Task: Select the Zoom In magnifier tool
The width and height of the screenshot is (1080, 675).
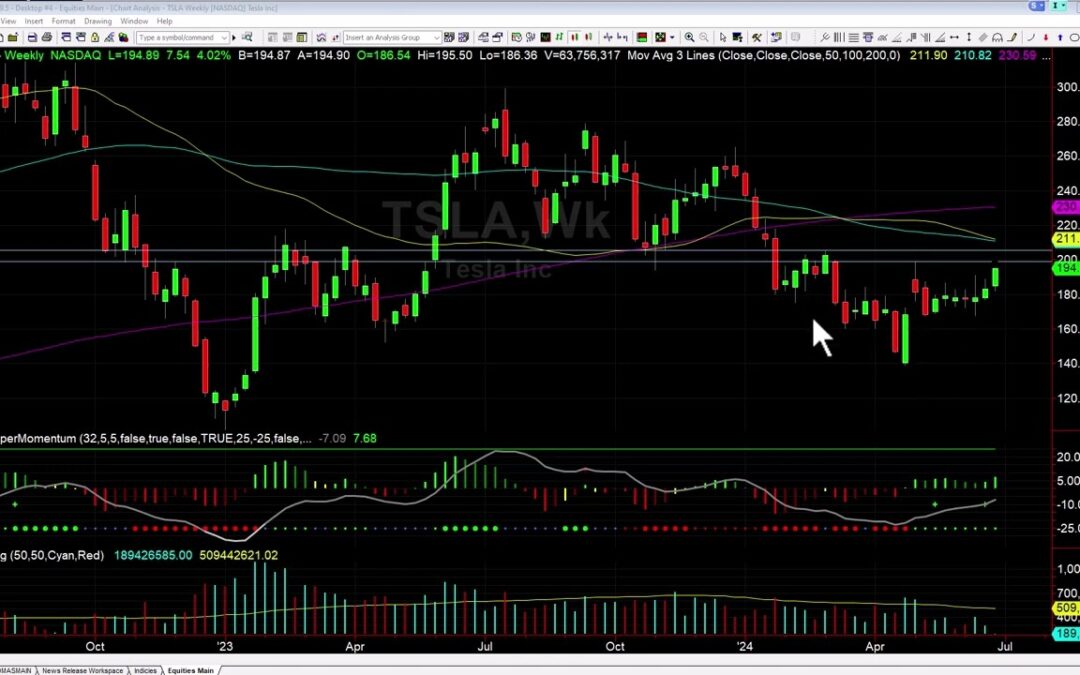Action: click(690, 37)
